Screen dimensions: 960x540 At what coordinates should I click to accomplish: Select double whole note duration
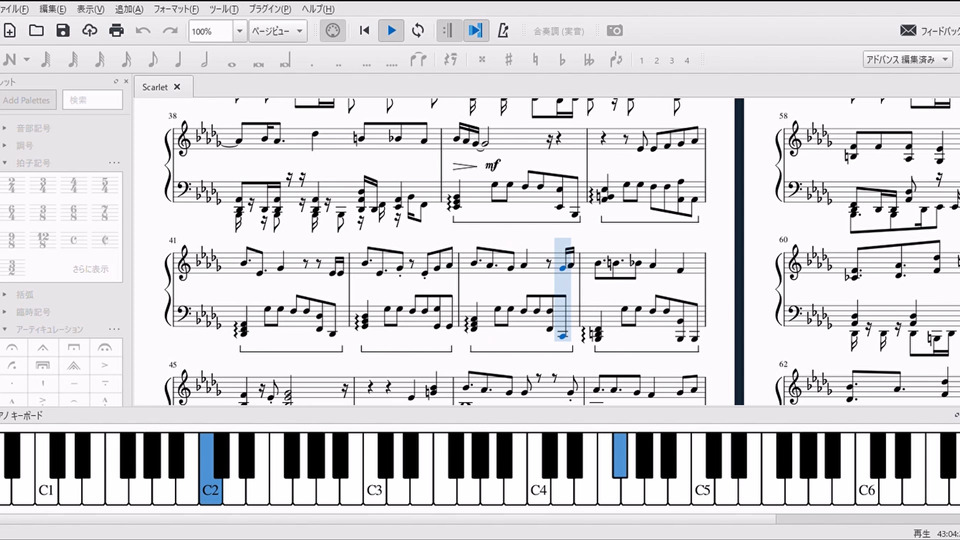click(x=258, y=62)
